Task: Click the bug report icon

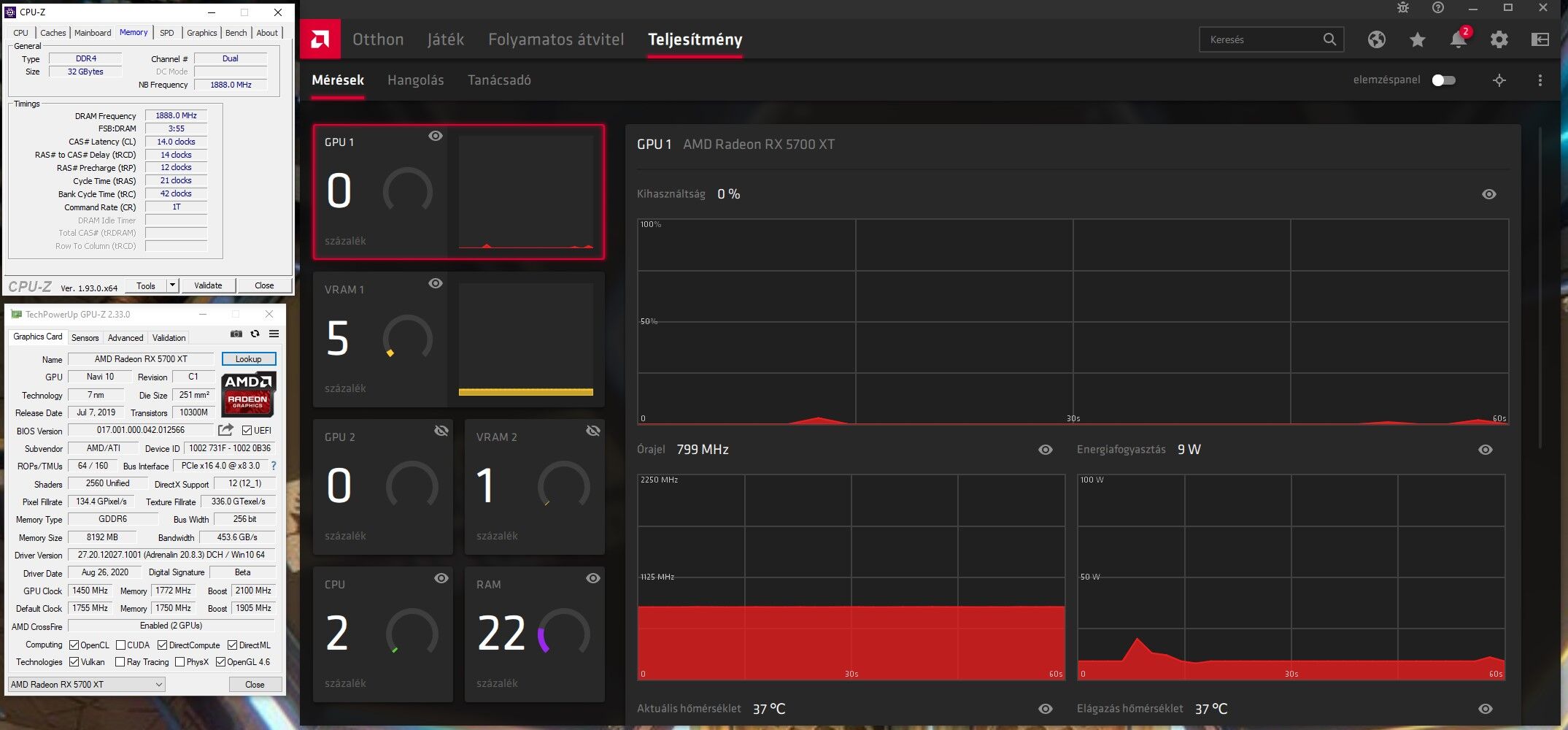Action: click(x=1402, y=8)
